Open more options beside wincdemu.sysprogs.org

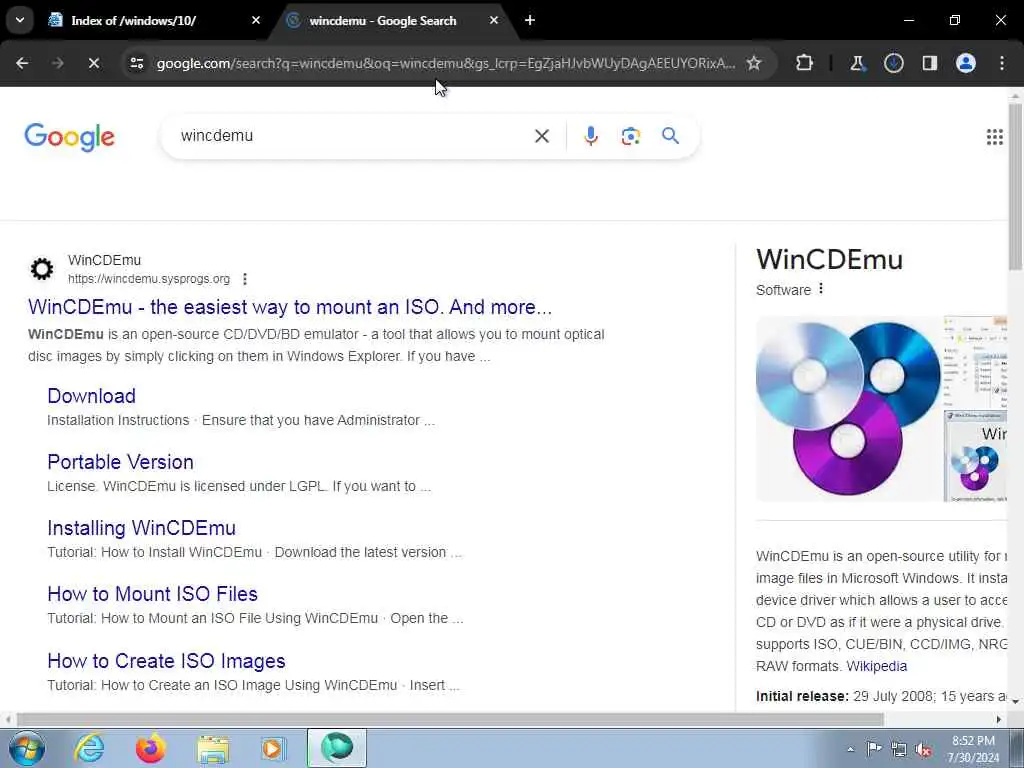(245, 279)
